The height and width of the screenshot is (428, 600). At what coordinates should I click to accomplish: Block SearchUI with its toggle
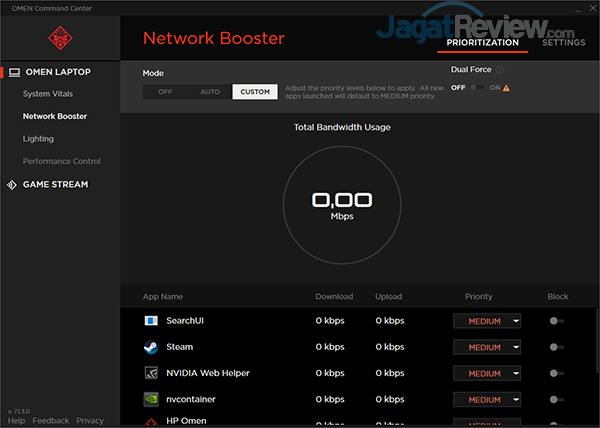(557, 321)
